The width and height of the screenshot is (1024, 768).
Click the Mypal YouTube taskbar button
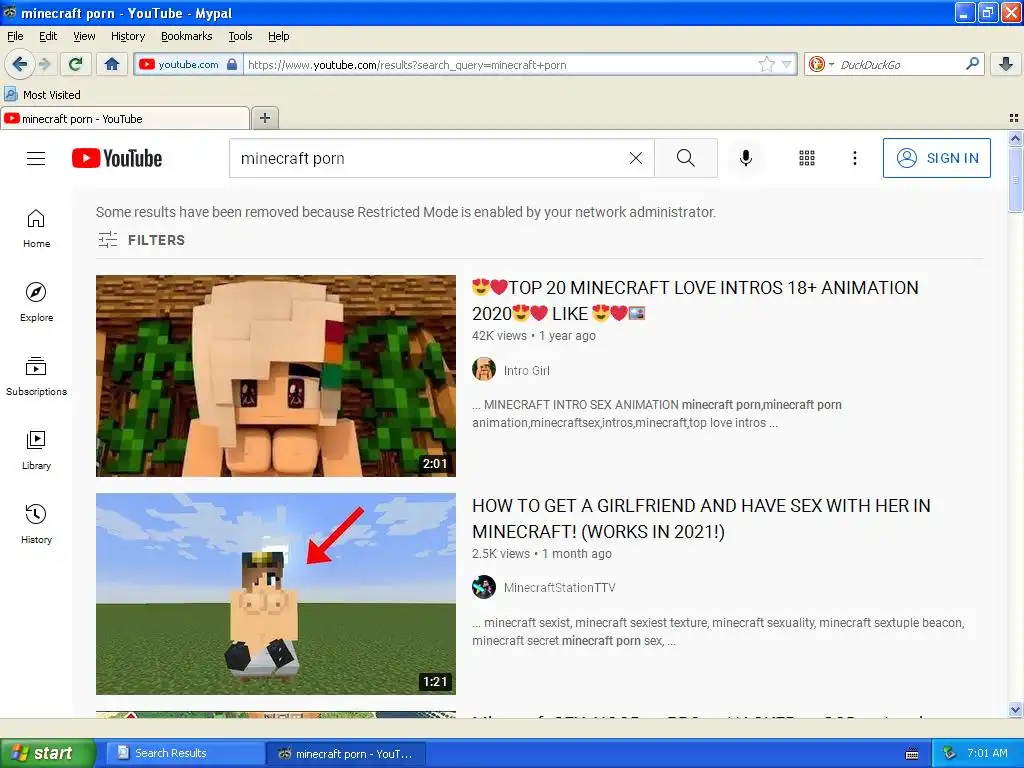click(346, 754)
